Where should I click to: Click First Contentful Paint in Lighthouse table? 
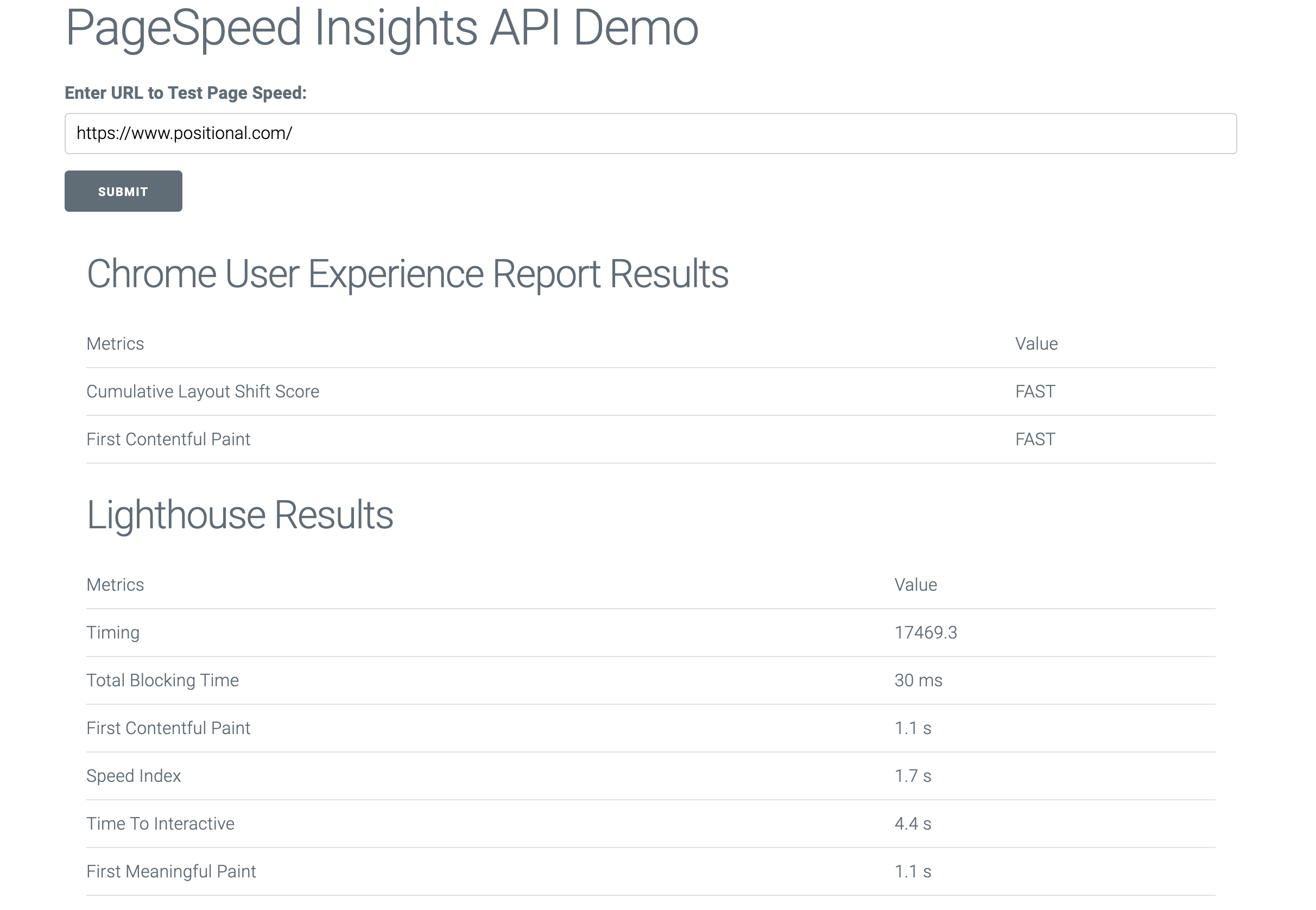click(168, 729)
